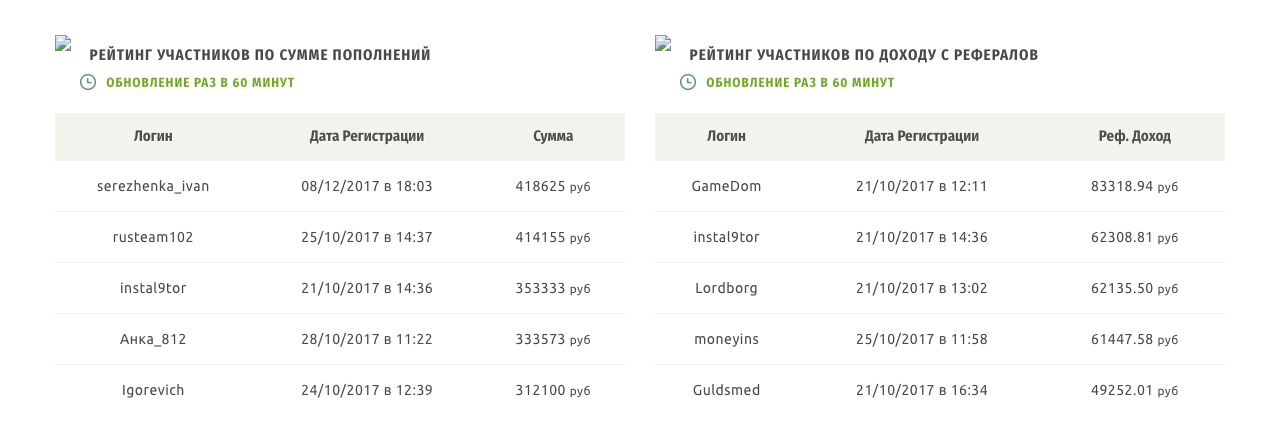Open the serezhenka_ivan user entry
The width and height of the screenshot is (1267, 434).
pyautogui.click(x=153, y=186)
